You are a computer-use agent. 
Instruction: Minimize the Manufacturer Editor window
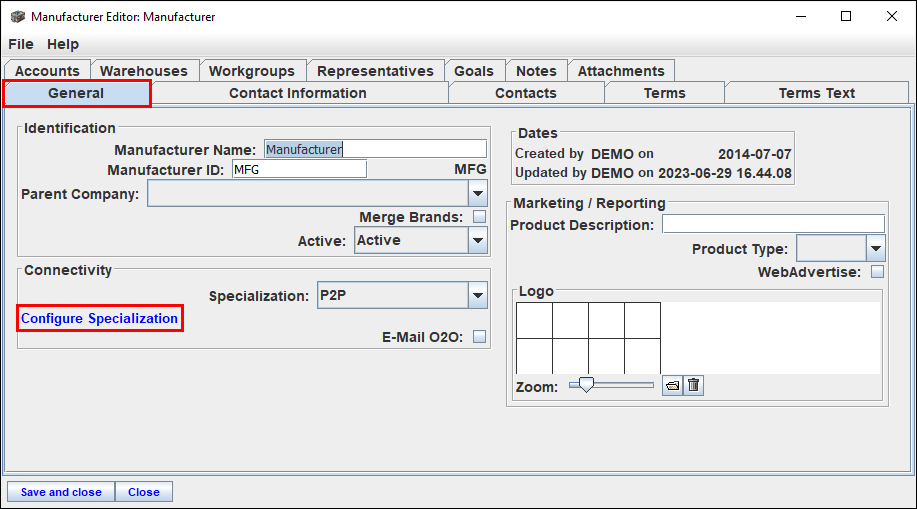tap(801, 16)
